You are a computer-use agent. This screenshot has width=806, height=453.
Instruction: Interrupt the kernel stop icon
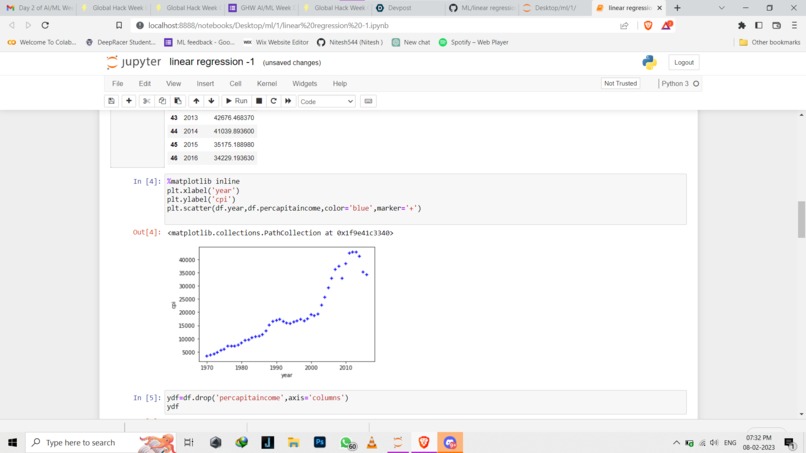[x=259, y=101]
